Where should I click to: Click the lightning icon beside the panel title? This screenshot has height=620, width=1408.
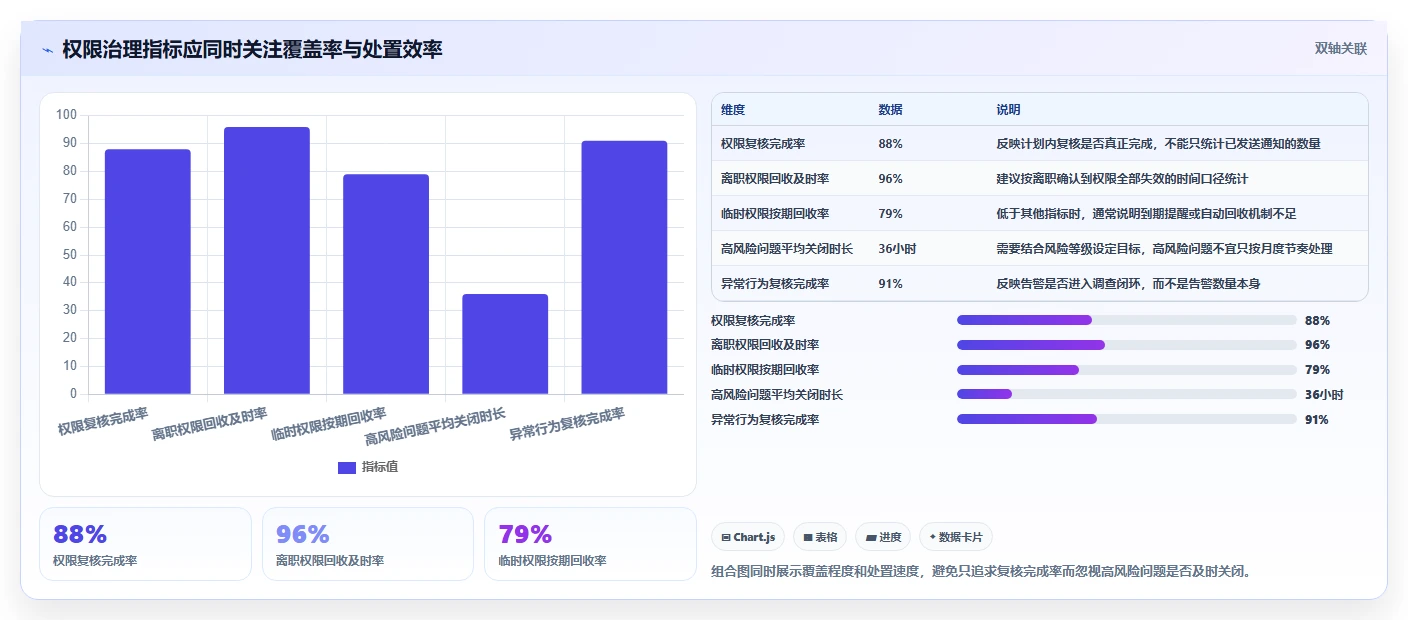[x=47, y=50]
